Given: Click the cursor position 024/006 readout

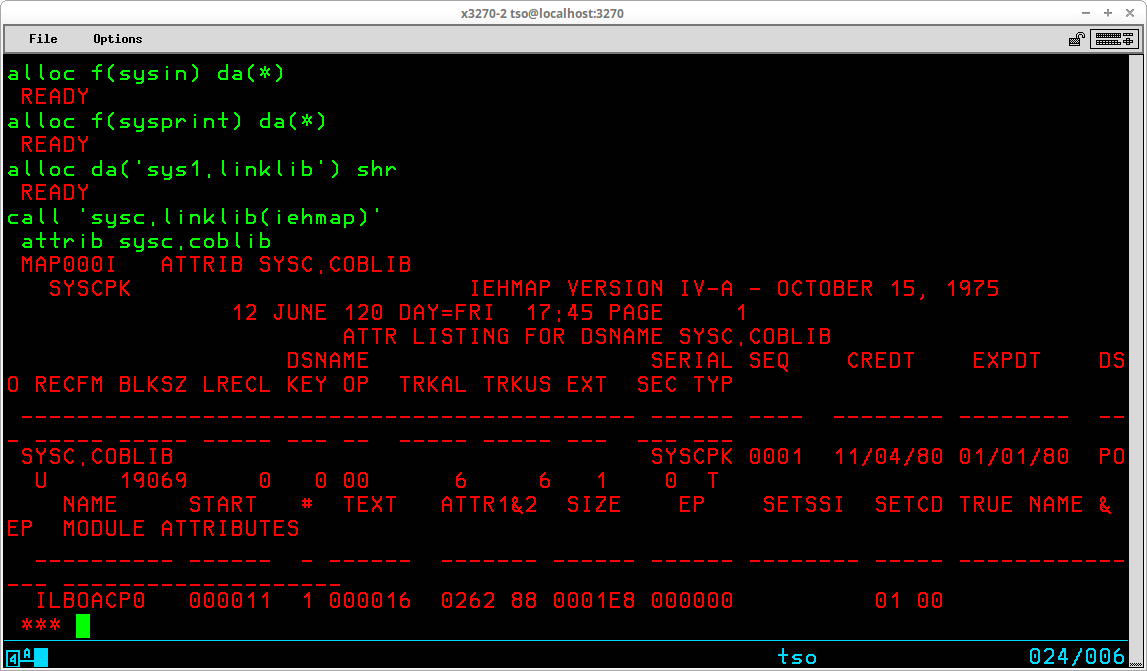Looking at the screenshot, I should (1076, 656).
